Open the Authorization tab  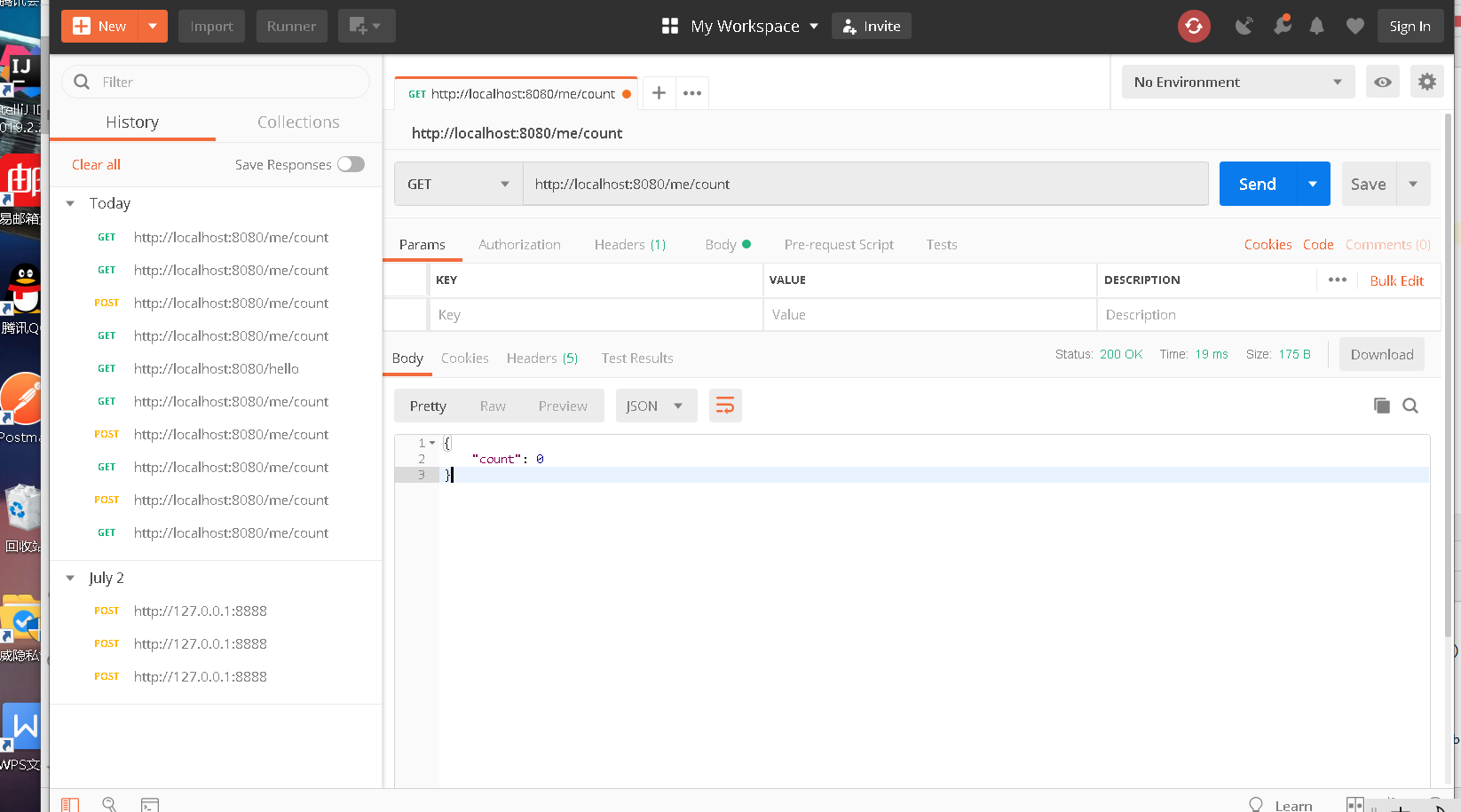tap(519, 244)
